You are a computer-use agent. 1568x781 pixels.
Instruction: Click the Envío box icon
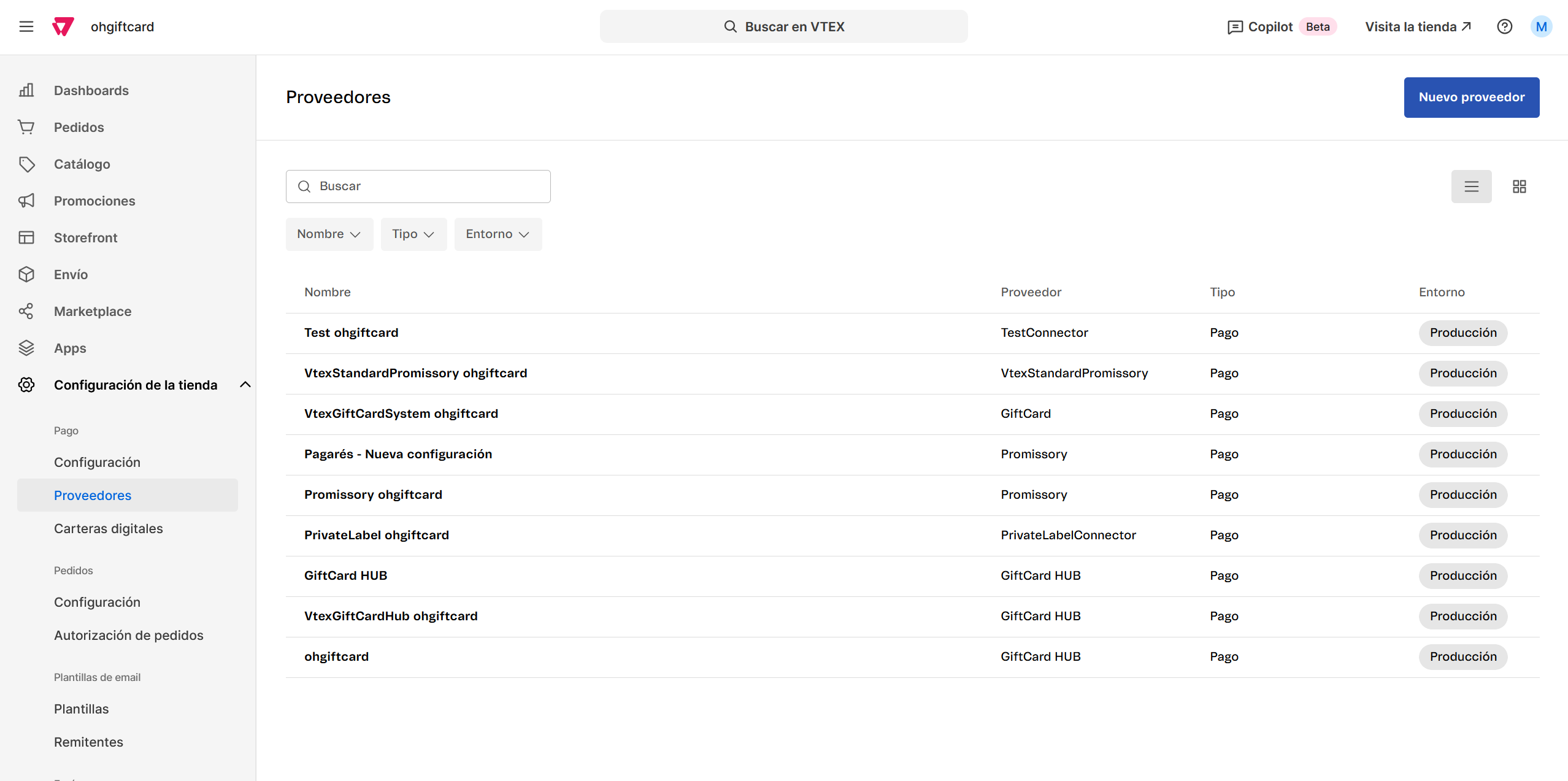point(26,274)
